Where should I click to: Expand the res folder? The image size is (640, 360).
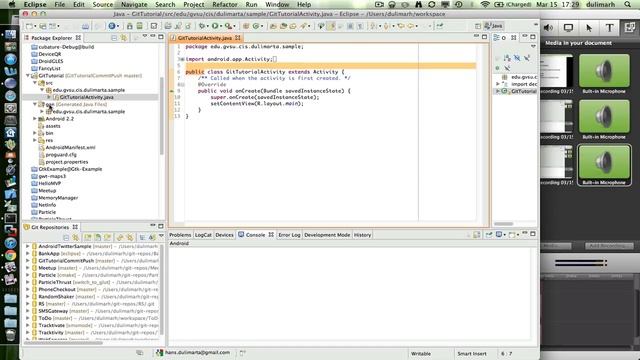click(x=35, y=140)
